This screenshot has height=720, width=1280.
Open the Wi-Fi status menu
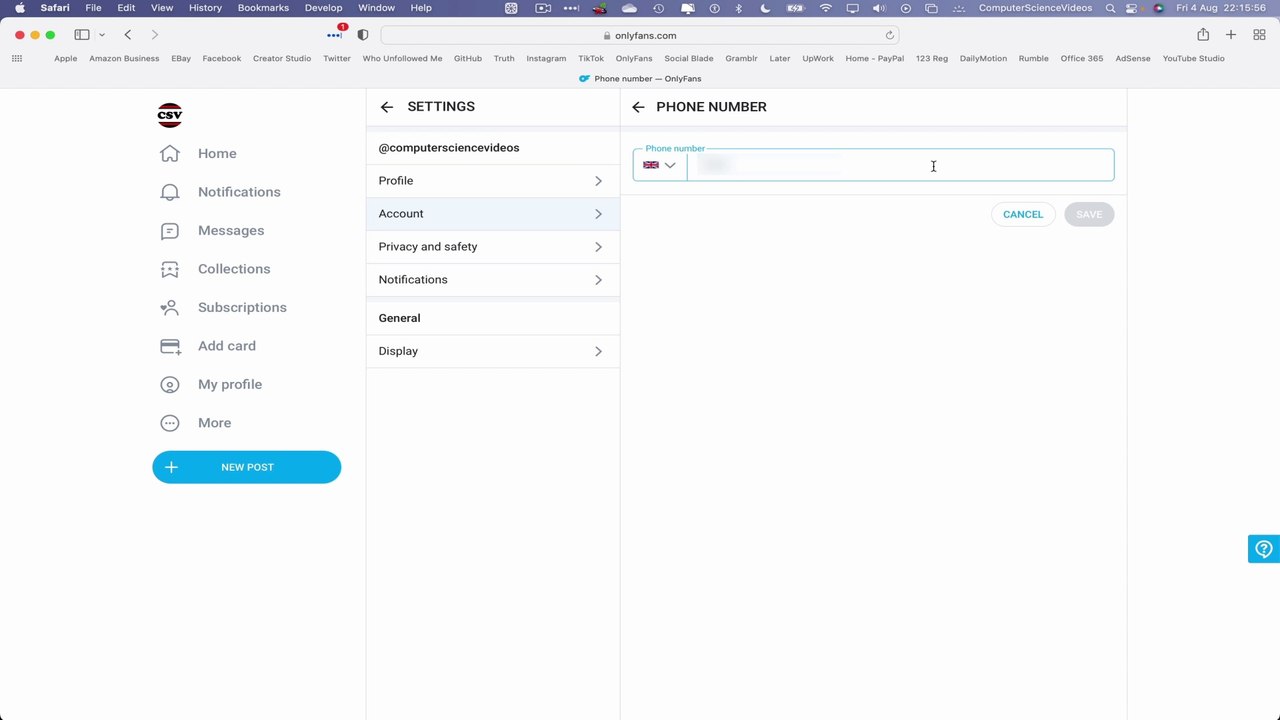[825, 8]
